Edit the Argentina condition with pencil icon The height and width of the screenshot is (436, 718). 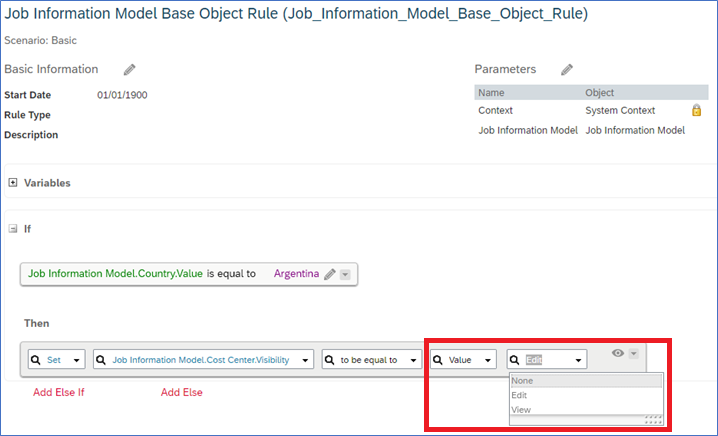pos(330,274)
